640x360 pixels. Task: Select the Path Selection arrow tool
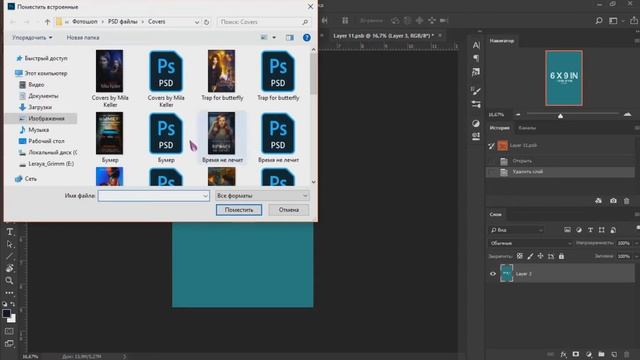click(10, 244)
